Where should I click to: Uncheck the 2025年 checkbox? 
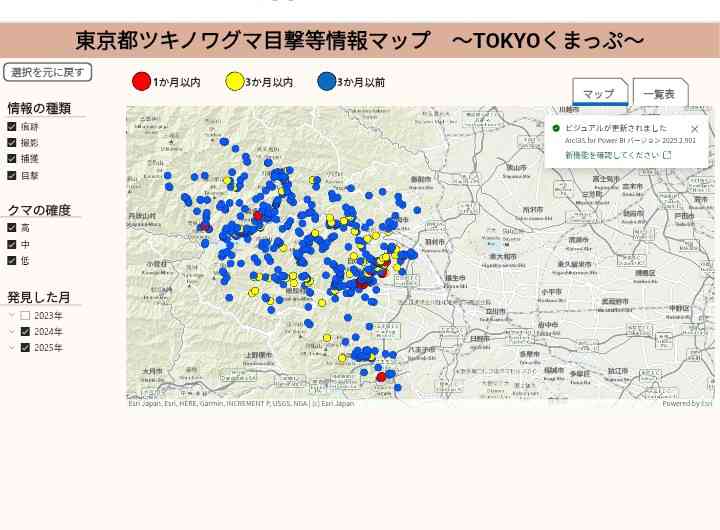[x=25, y=348]
